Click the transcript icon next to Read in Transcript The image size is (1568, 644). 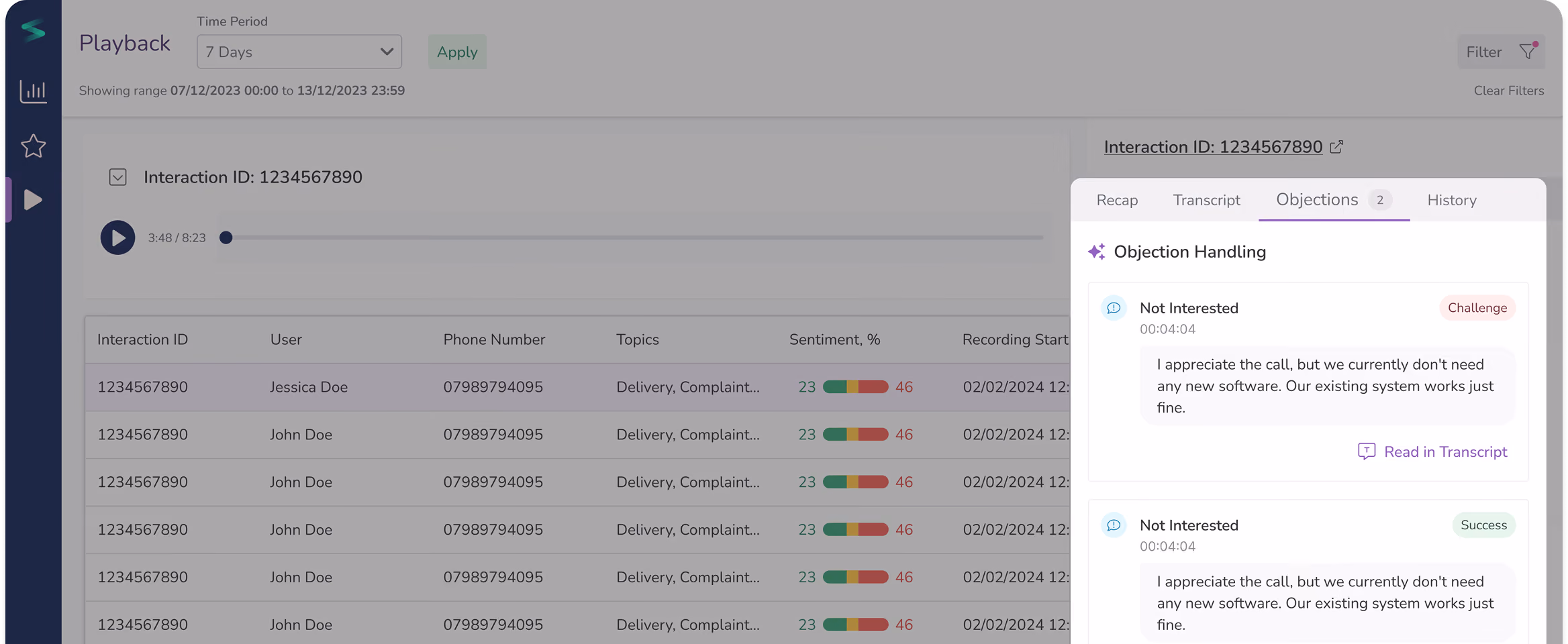point(1367,451)
